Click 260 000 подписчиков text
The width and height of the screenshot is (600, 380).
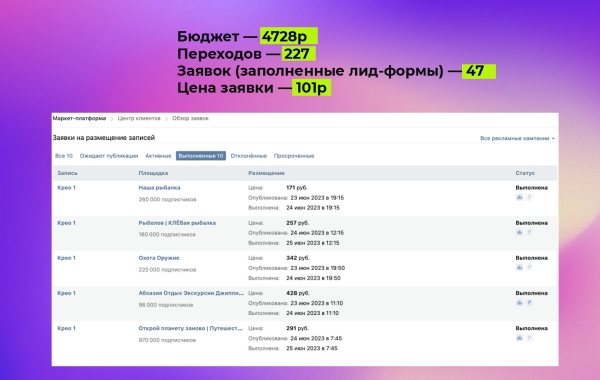pos(167,199)
